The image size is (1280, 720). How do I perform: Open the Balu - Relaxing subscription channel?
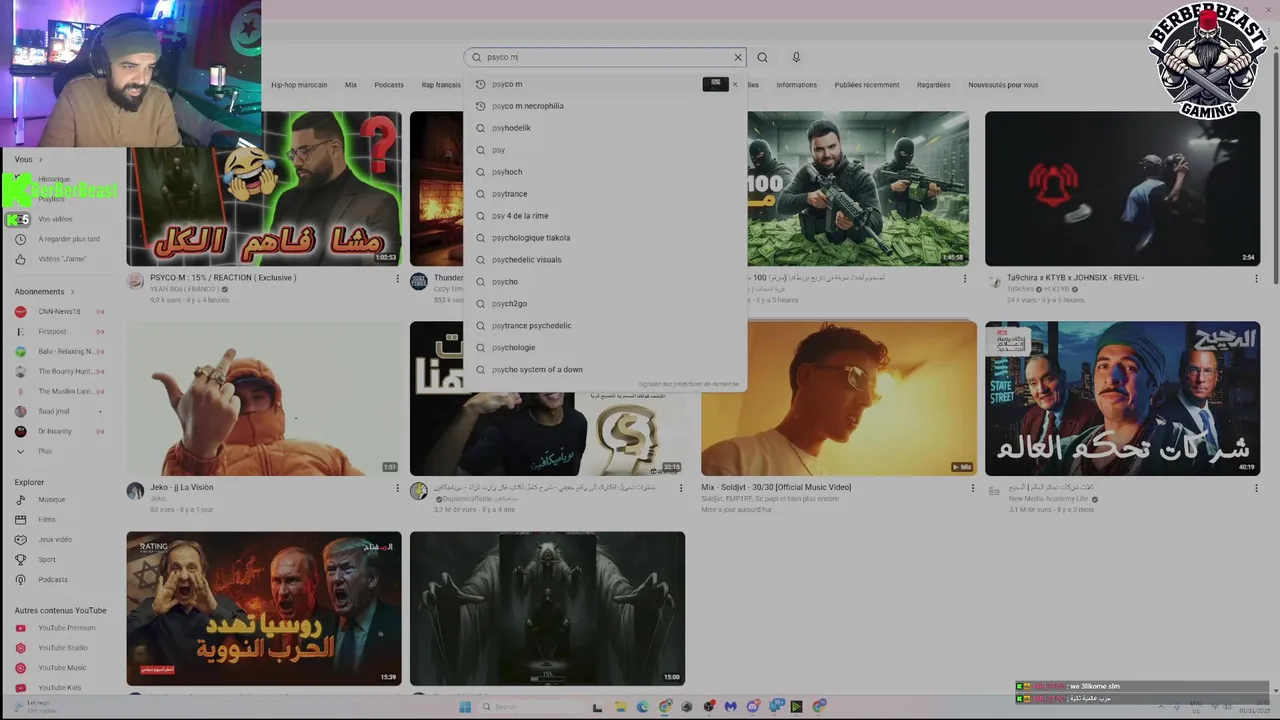click(x=60, y=352)
